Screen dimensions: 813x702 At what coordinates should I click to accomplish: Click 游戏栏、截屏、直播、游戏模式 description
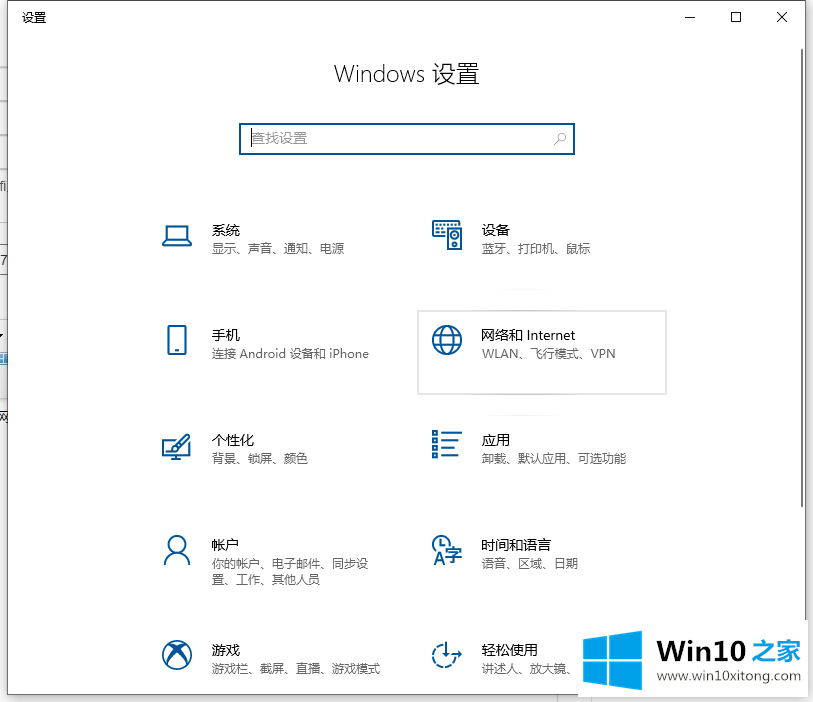[x=296, y=669]
